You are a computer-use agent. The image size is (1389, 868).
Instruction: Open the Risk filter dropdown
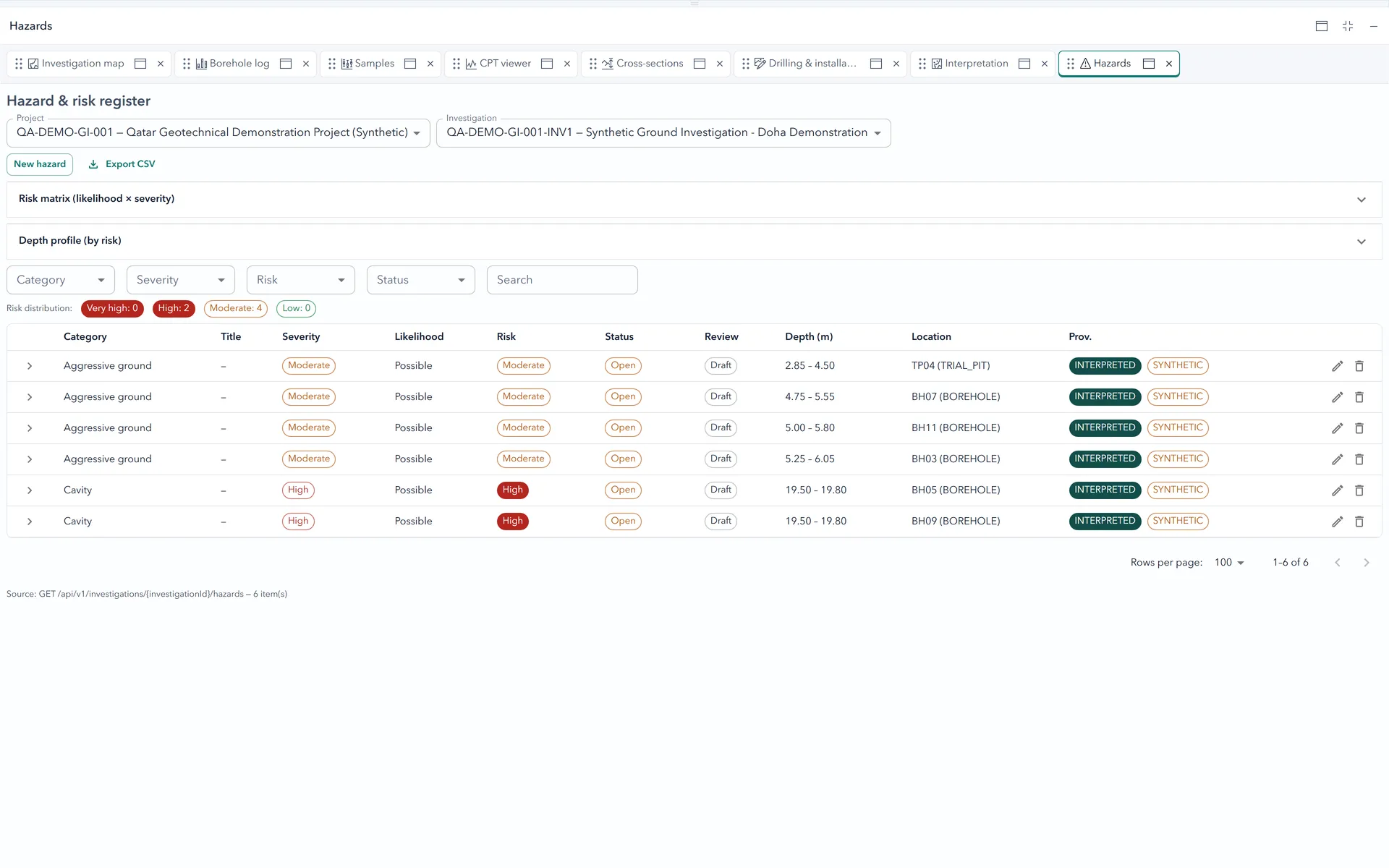click(x=301, y=280)
